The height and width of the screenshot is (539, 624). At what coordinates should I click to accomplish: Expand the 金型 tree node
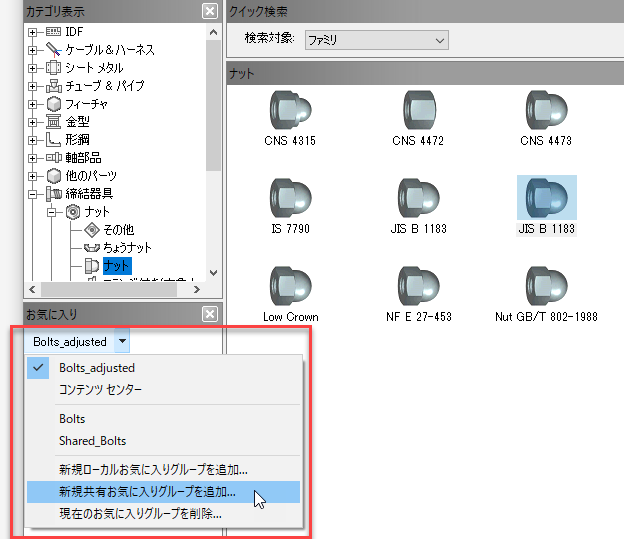pos(33,122)
